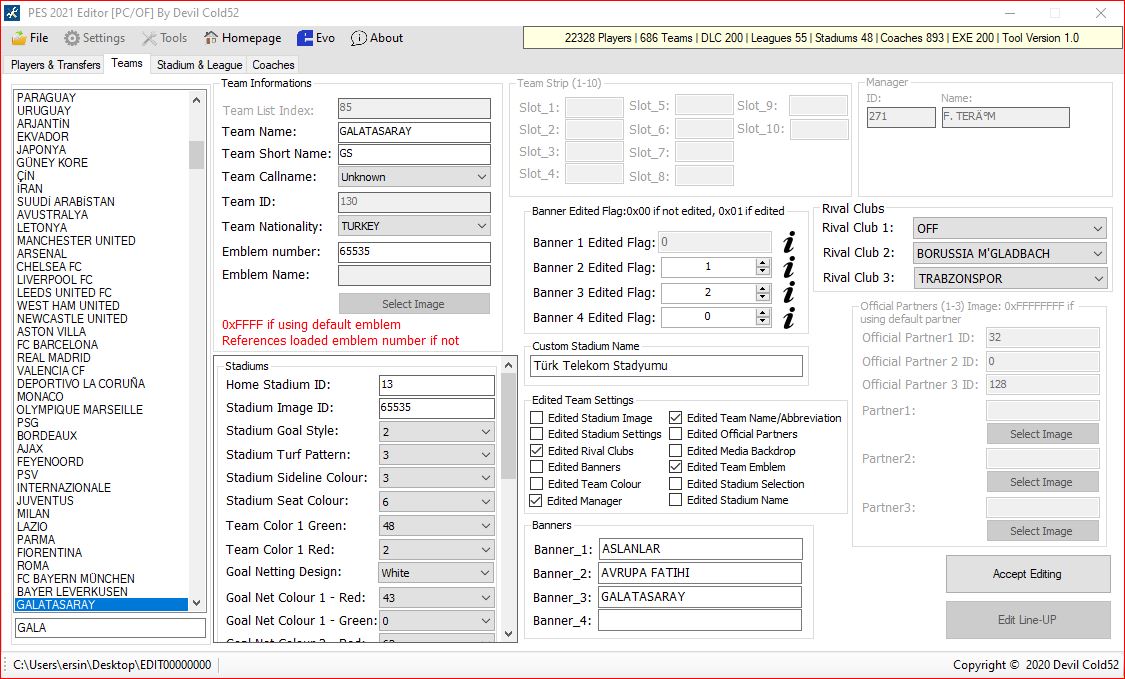1125x679 pixels.
Task: Click the info icon beside Banner 4 Edited Flag
Action: [x=789, y=318]
